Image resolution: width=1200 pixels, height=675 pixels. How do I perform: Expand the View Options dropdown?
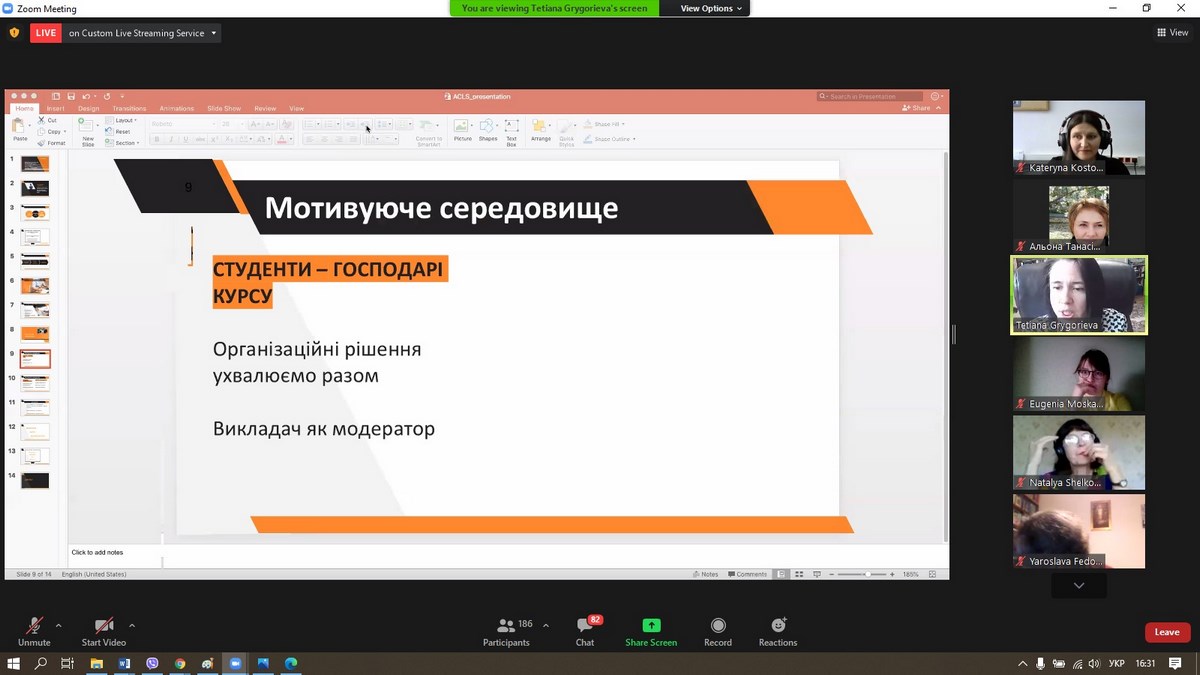pyautogui.click(x=712, y=8)
